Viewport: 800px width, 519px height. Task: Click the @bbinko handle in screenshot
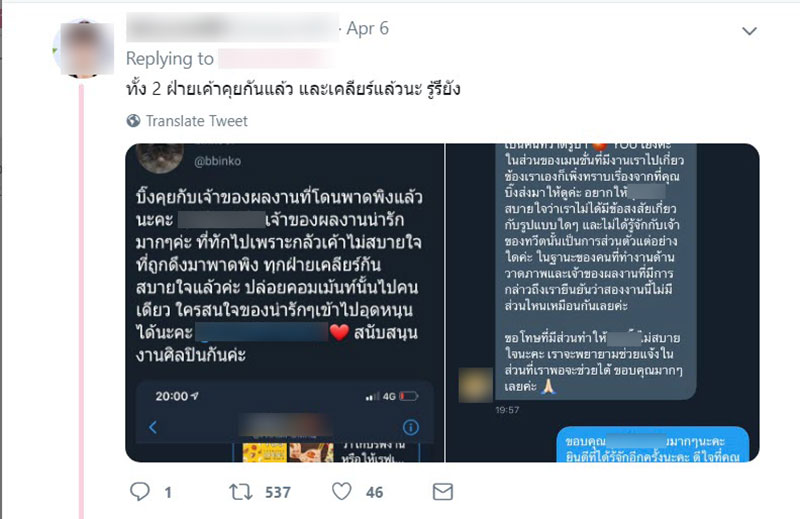217,161
